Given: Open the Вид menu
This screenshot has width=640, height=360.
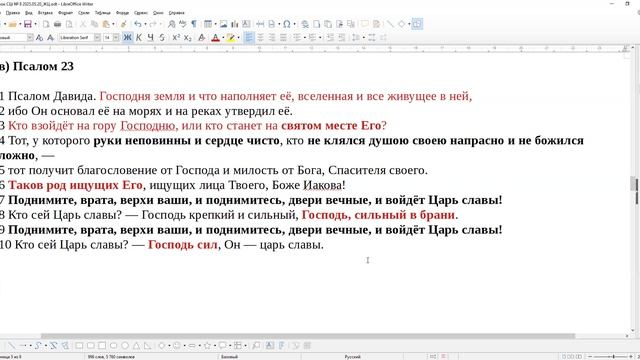Looking at the screenshot, I should pyautogui.click(x=29, y=13).
